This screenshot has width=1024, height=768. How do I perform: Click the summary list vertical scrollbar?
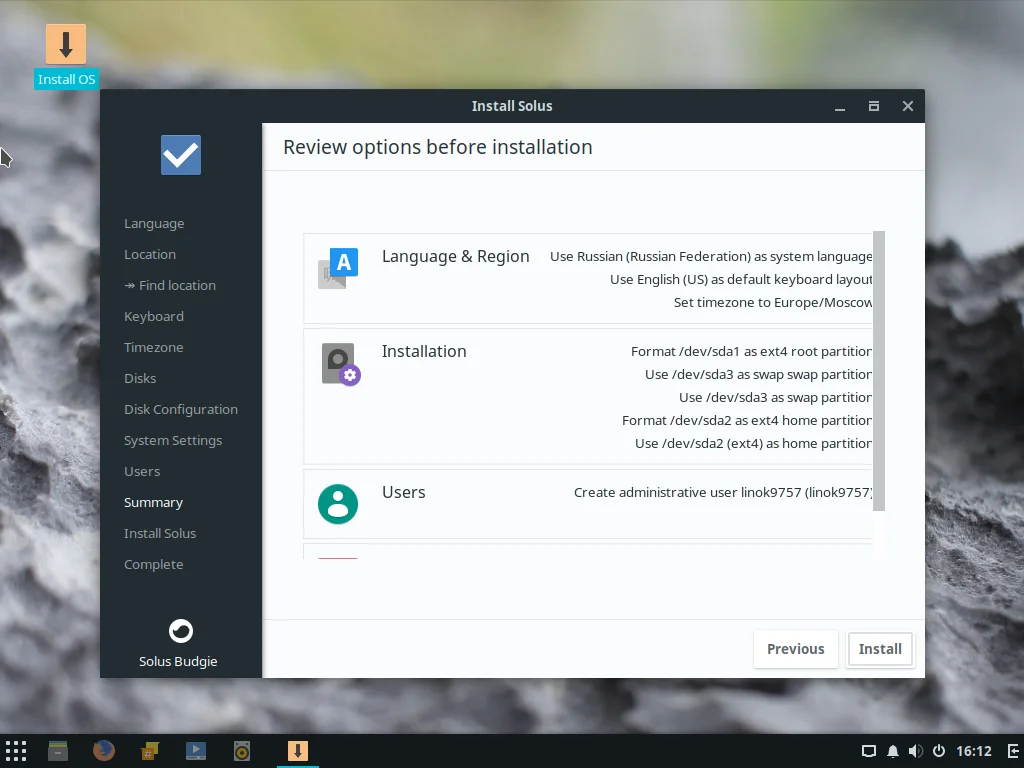click(x=879, y=370)
